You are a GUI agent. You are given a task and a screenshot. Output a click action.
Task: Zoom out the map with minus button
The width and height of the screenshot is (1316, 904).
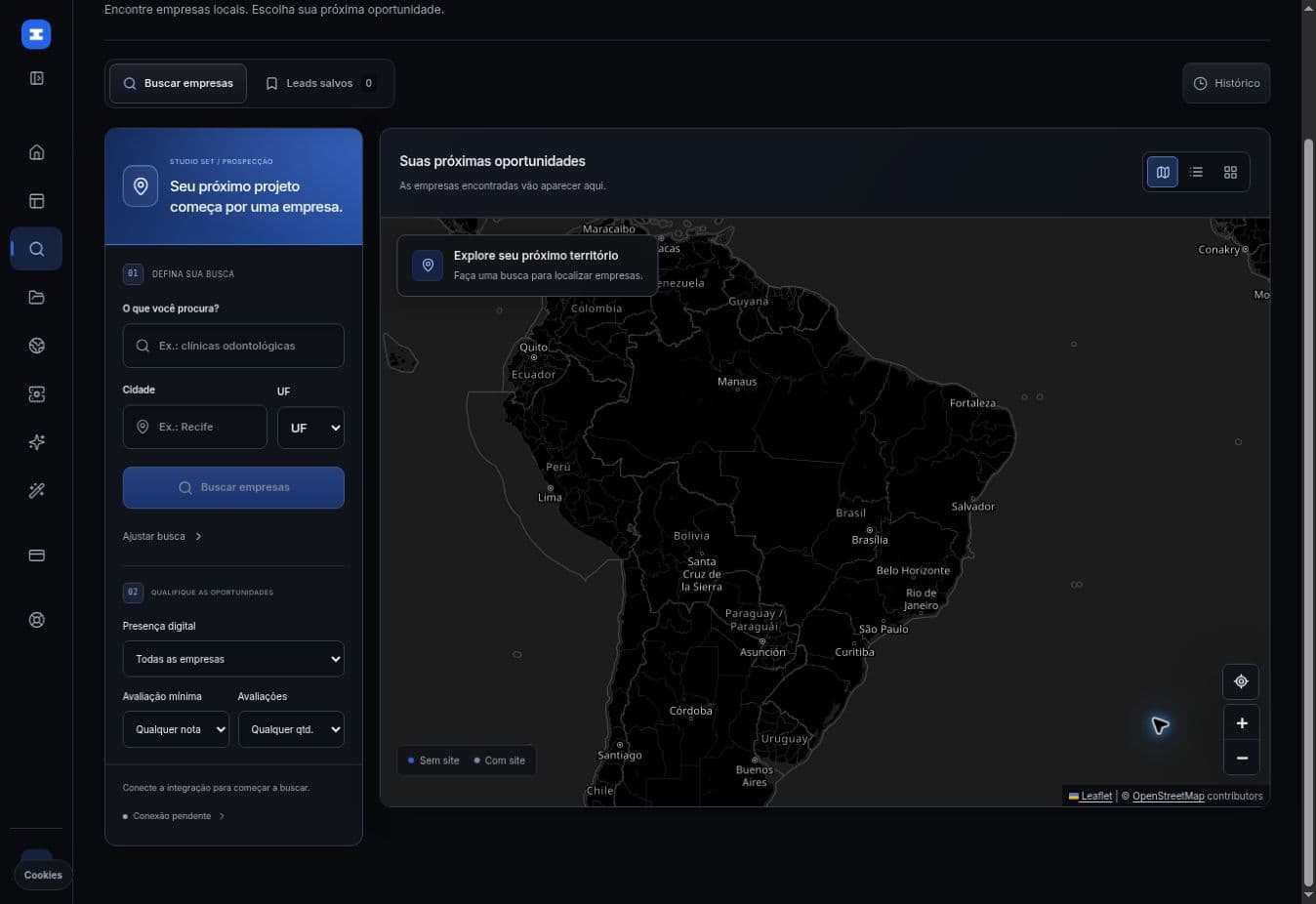pyautogui.click(x=1241, y=758)
